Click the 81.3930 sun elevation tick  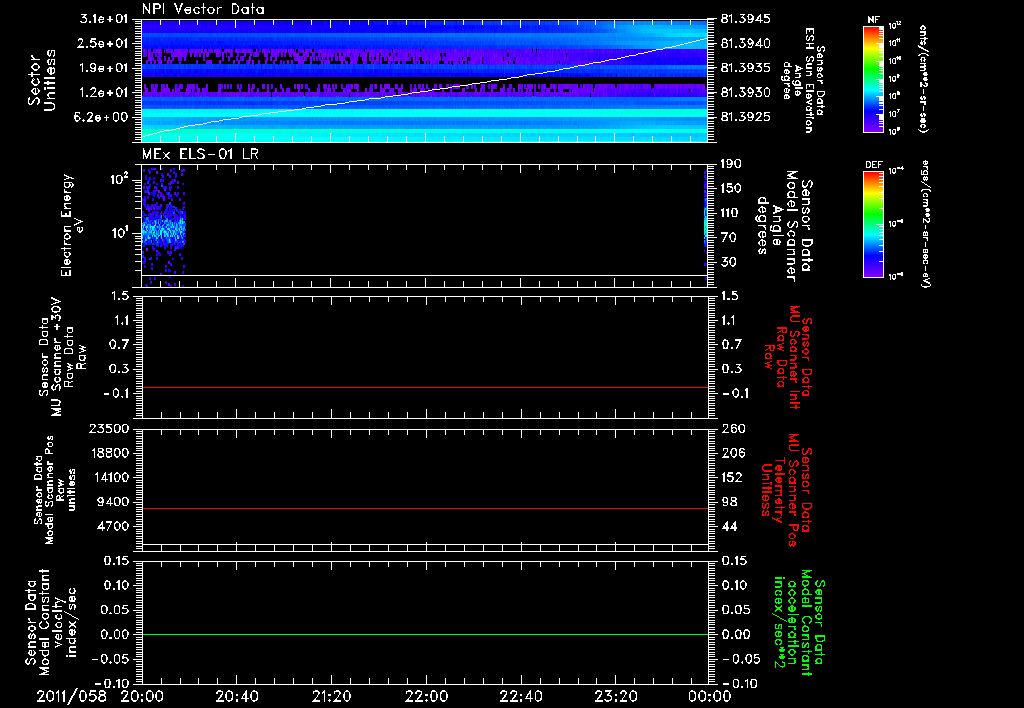(x=745, y=93)
